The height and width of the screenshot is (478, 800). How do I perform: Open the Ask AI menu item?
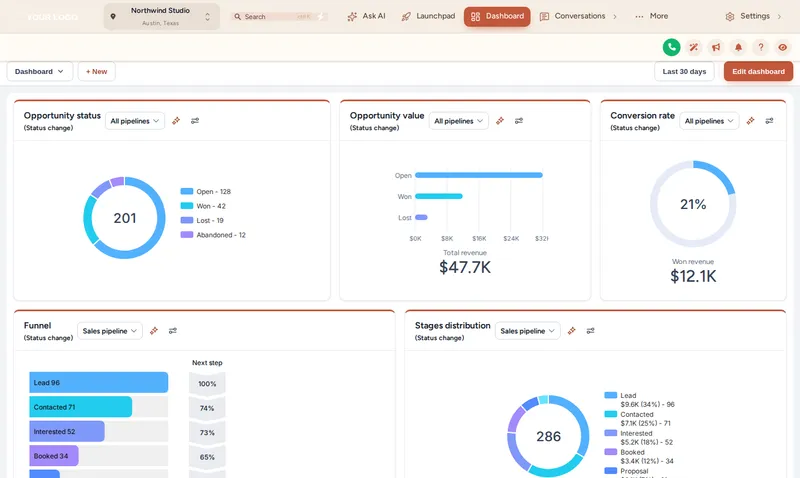(367, 16)
